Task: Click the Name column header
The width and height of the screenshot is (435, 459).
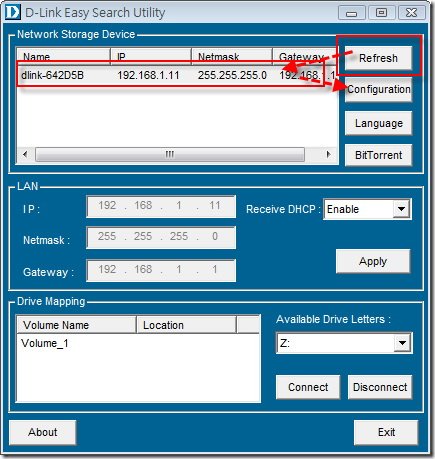Action: [x=63, y=57]
